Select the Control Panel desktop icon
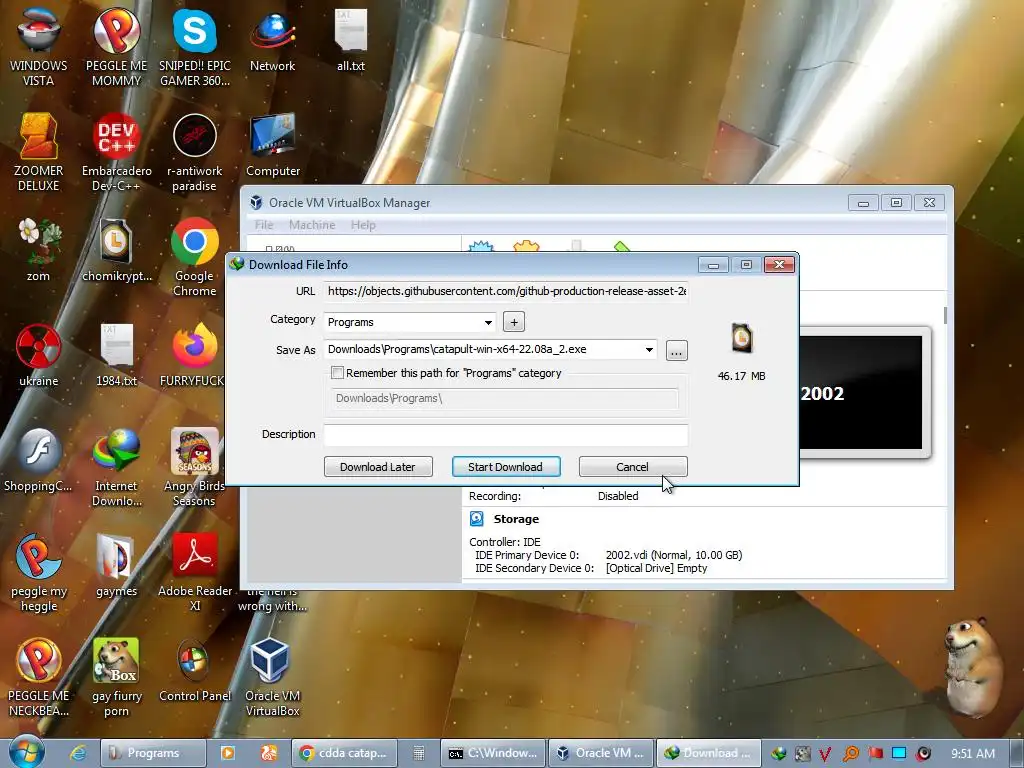Image resolution: width=1024 pixels, height=768 pixels. pos(195,671)
